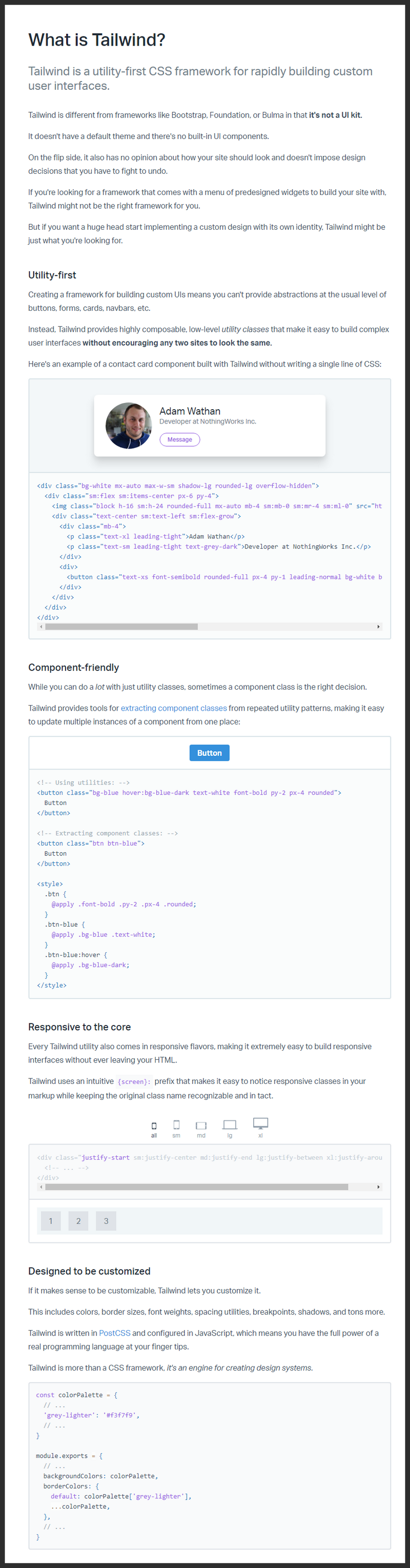
Task: Click the contact card code horizontal scrollbar thumb
Action: [121, 627]
